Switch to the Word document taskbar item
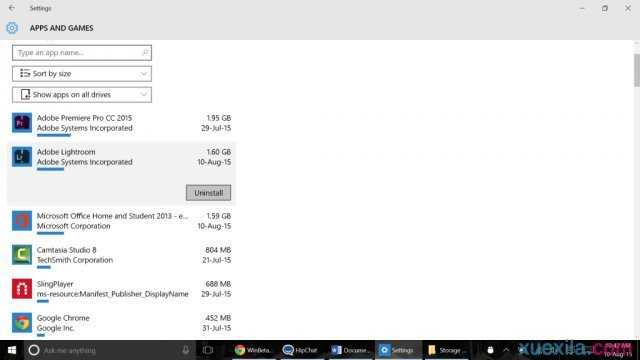Screen dimensions: 640x360 350,350
